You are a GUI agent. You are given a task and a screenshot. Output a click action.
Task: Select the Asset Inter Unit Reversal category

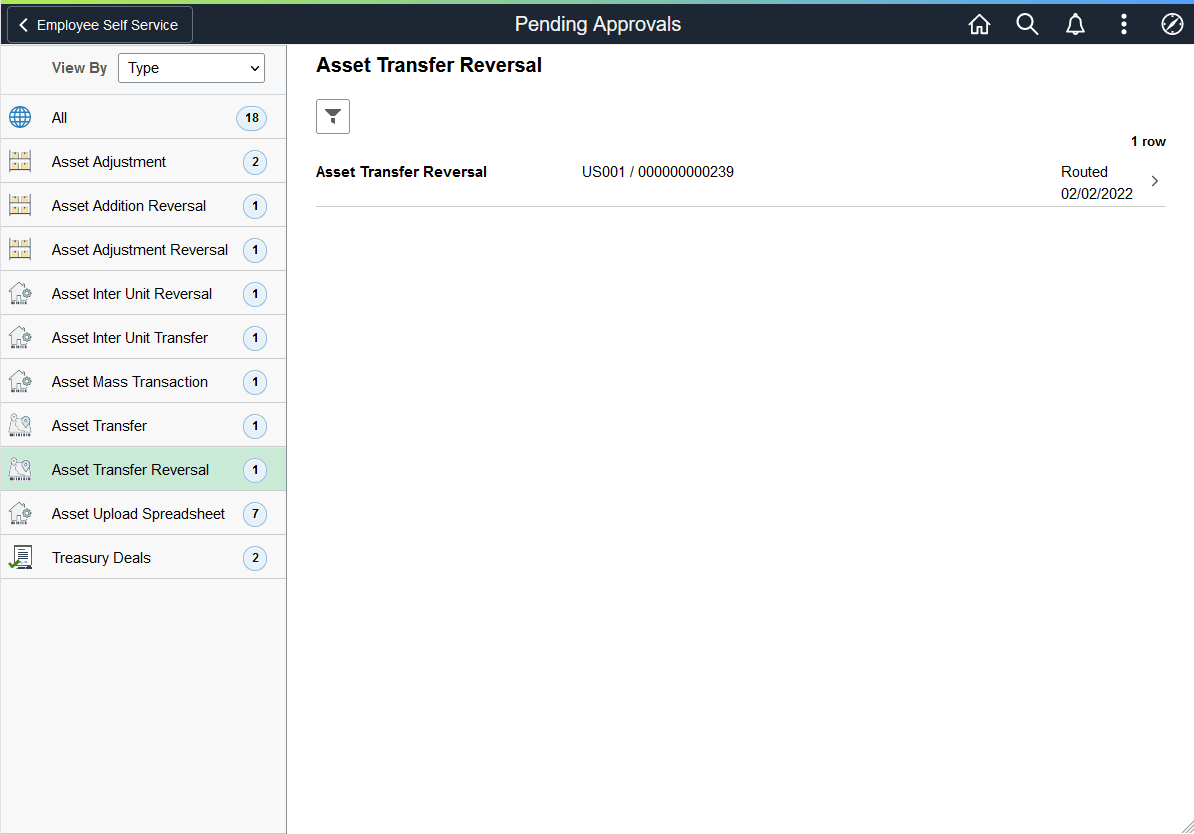(x=143, y=293)
